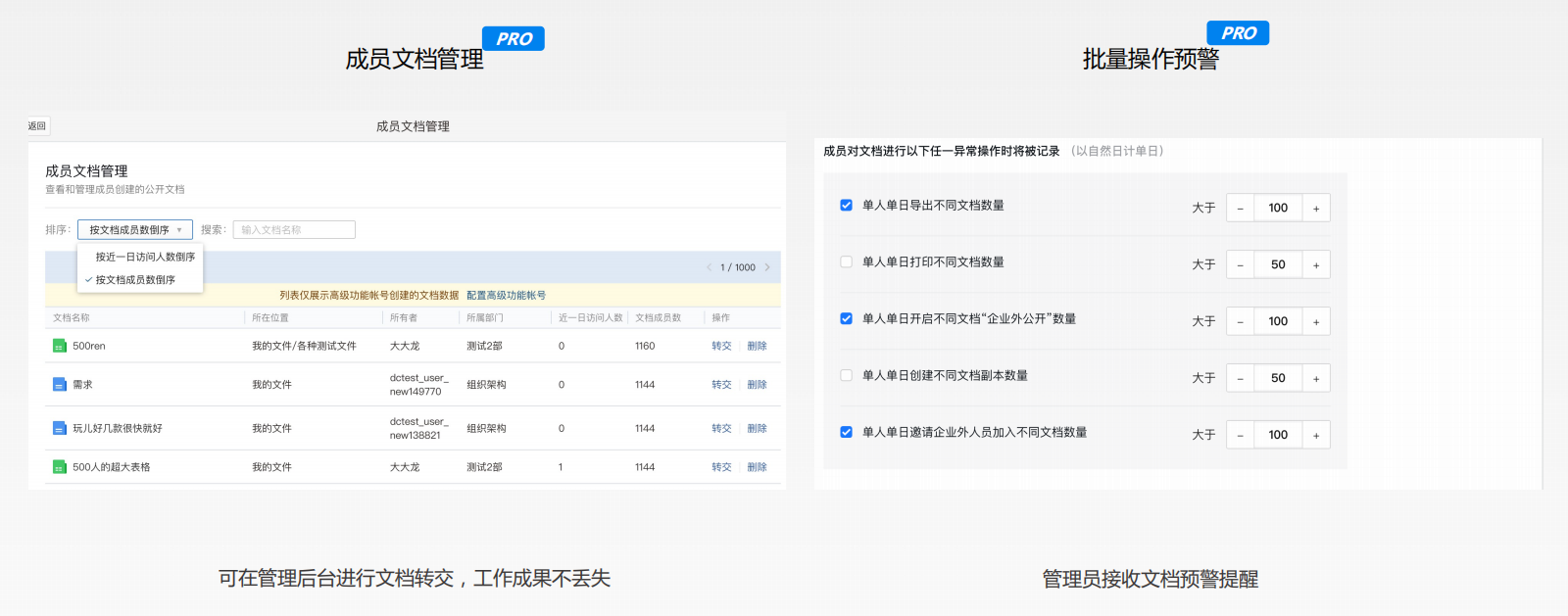
Task: Uncheck 单人单日开启不同文档"企业外公开"数量 checkbox
Action: tap(846, 319)
